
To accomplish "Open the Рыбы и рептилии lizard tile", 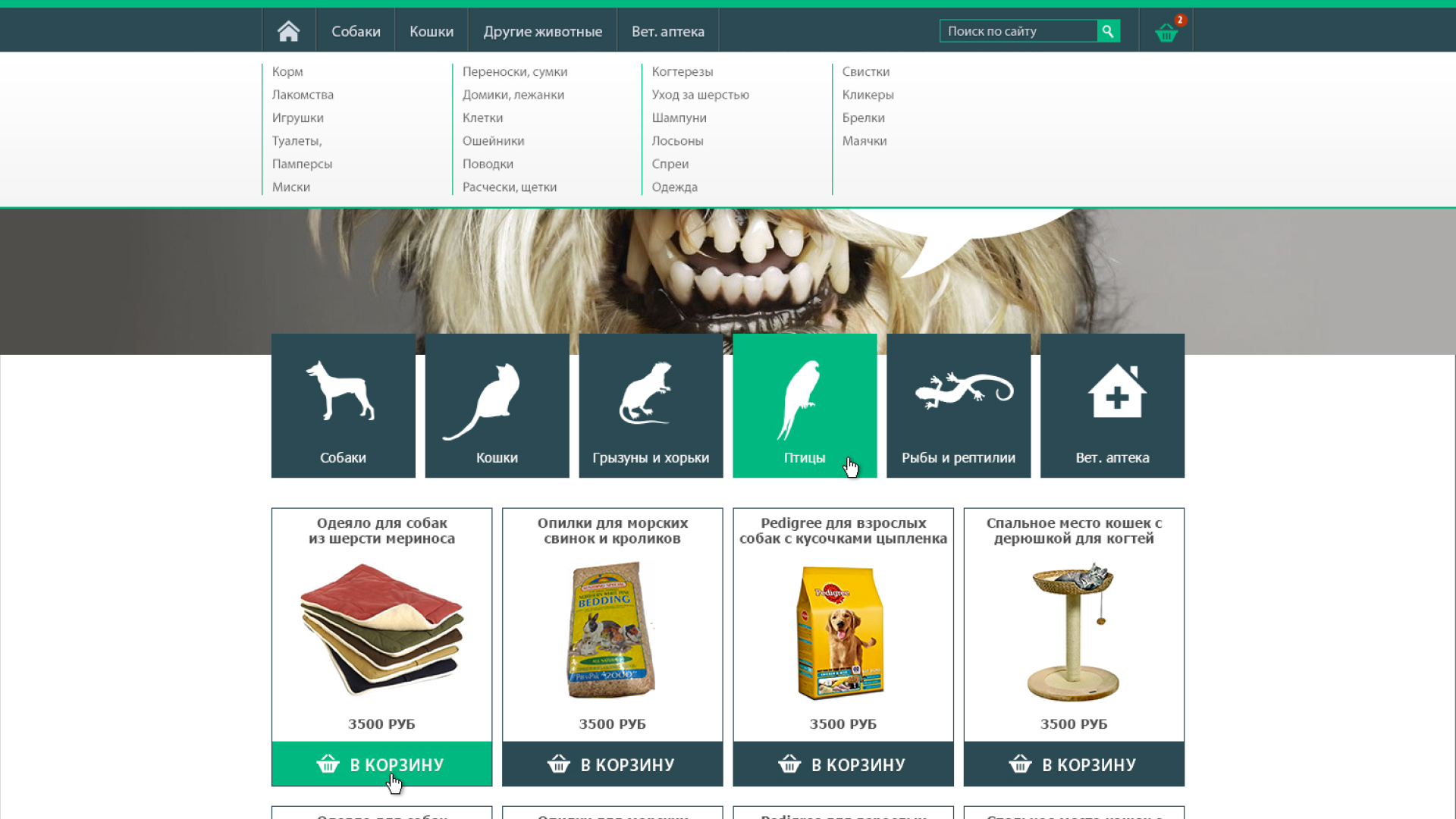I will pos(959,406).
